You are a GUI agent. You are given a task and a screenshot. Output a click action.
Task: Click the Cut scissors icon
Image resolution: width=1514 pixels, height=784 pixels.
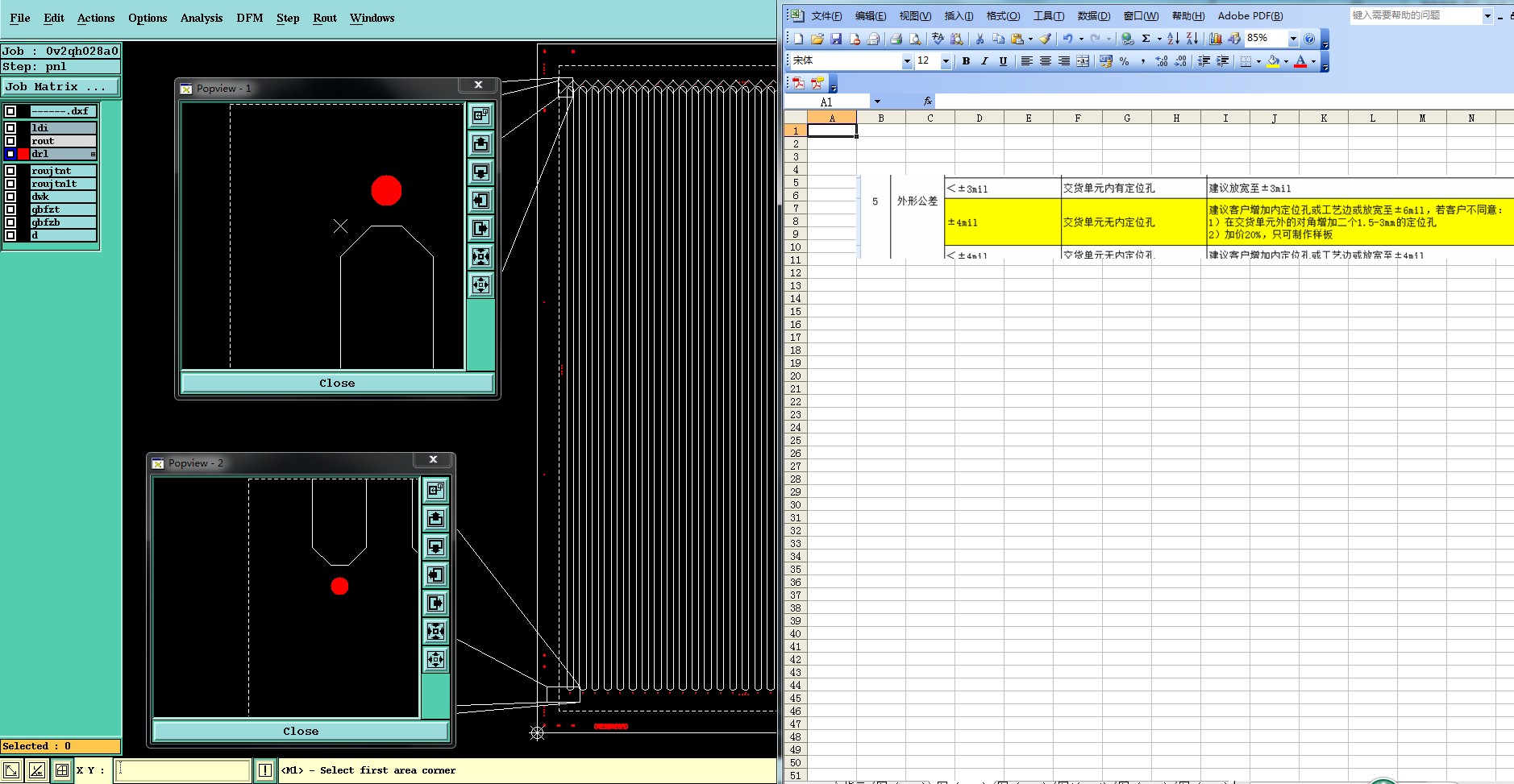click(980, 39)
